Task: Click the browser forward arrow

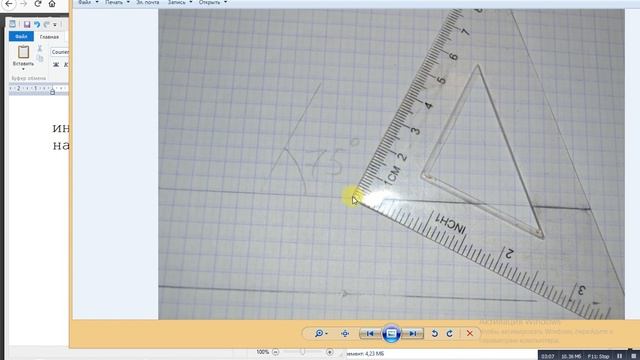Action: coord(23,4)
